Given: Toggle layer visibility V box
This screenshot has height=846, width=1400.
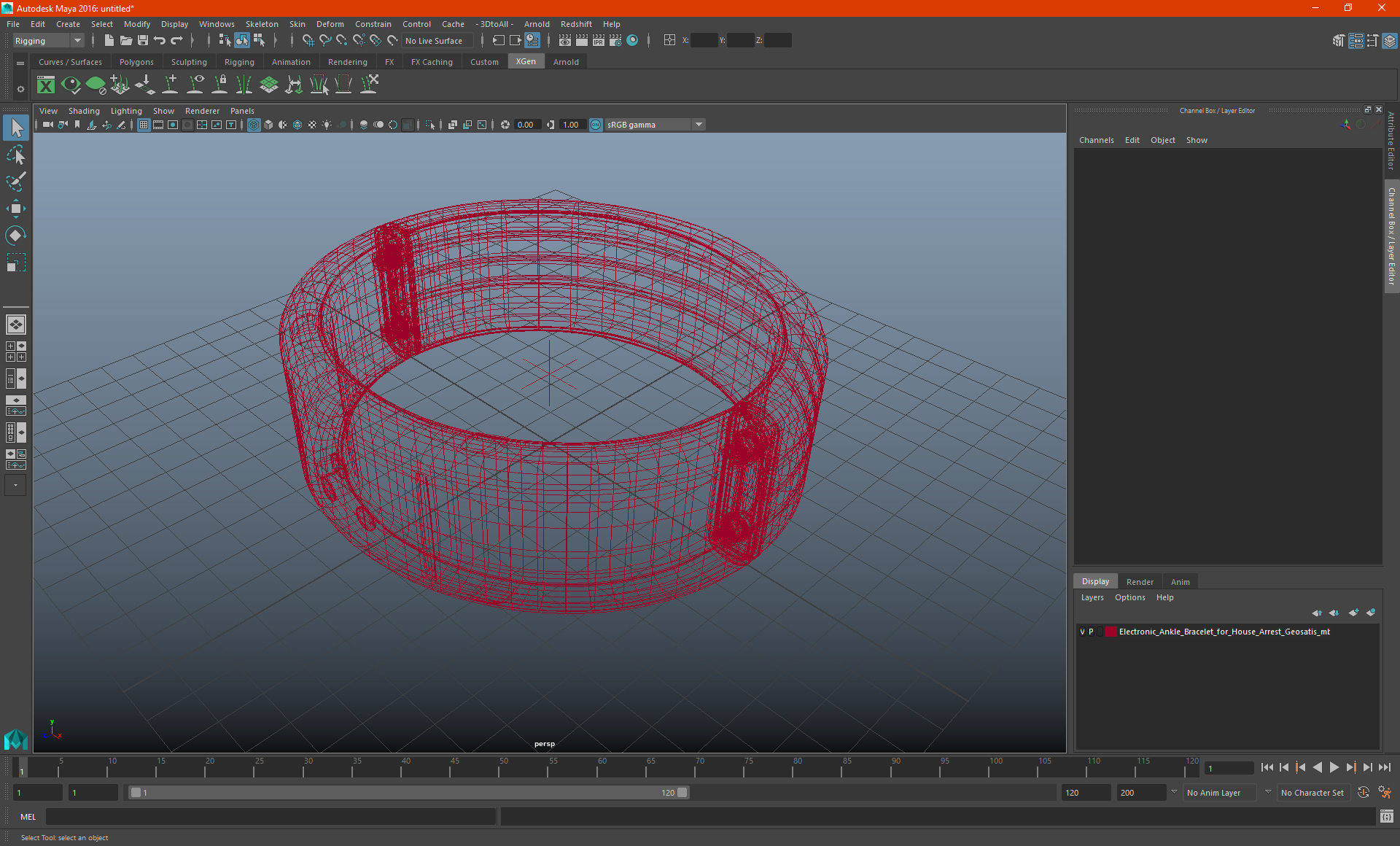Looking at the screenshot, I should 1082,632.
